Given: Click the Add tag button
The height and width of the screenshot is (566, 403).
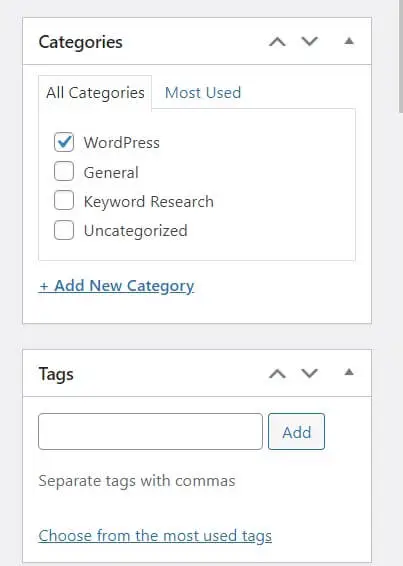Looking at the screenshot, I should (296, 432).
